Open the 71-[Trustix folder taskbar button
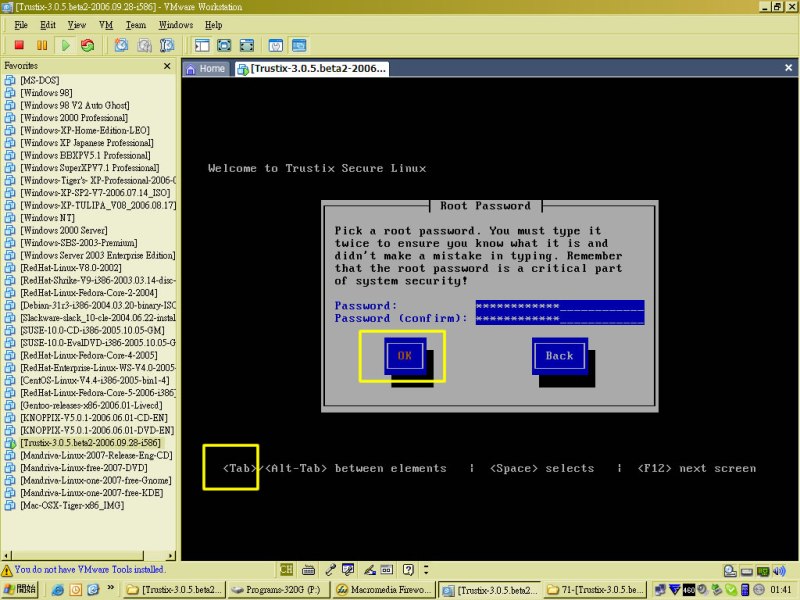This screenshot has width=800, height=600. coord(595,590)
